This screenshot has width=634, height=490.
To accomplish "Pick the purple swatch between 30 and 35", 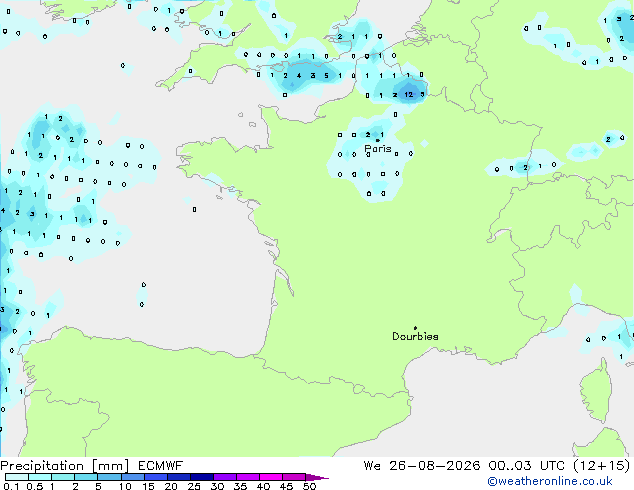I will [225, 477].
